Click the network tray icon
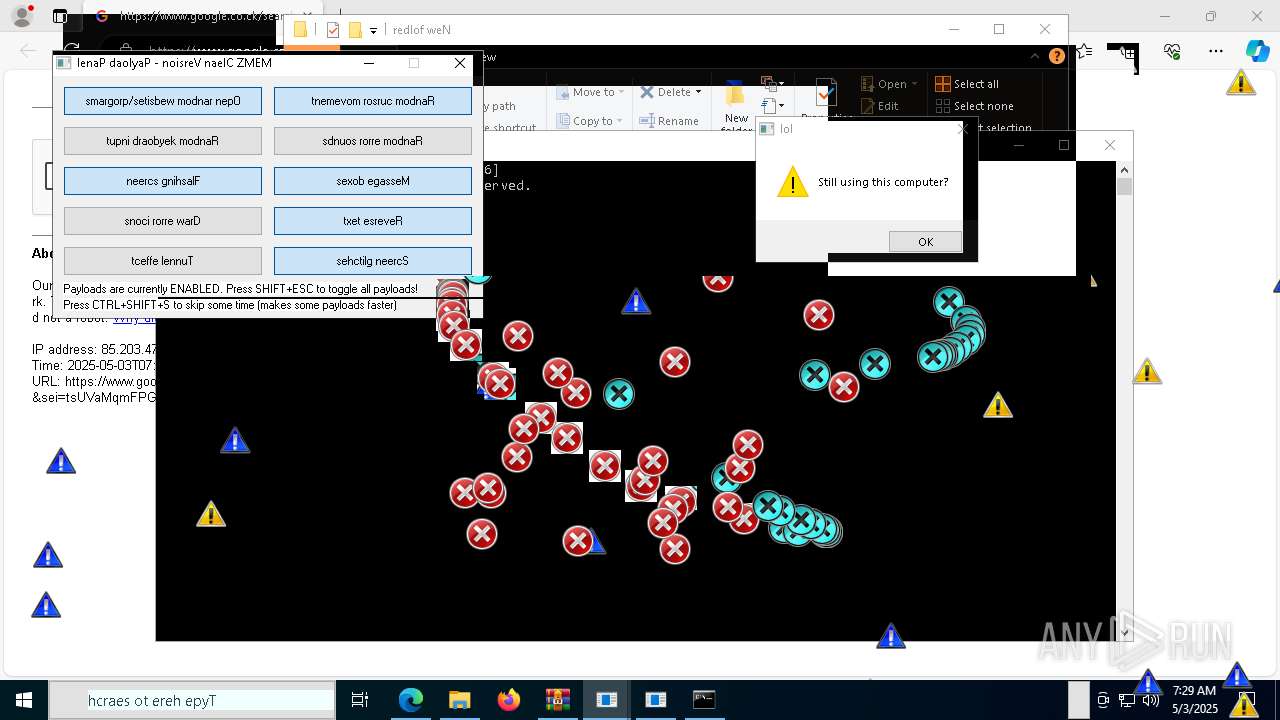This screenshot has width=1280, height=720. pyautogui.click(x=1127, y=700)
